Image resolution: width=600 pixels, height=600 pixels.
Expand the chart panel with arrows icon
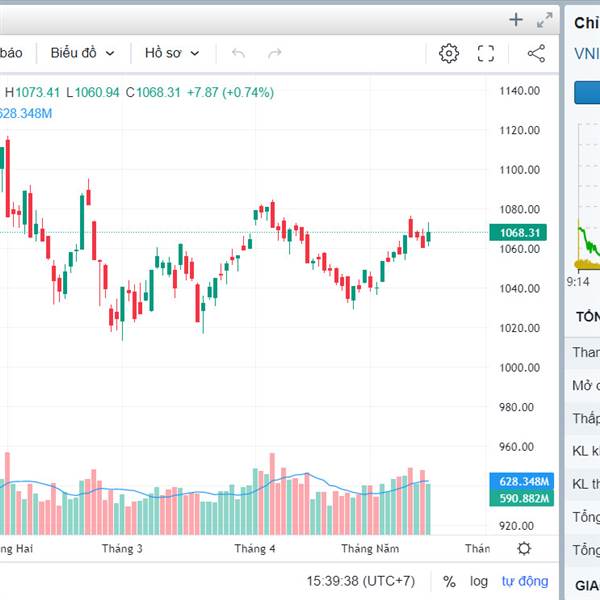tap(544, 19)
